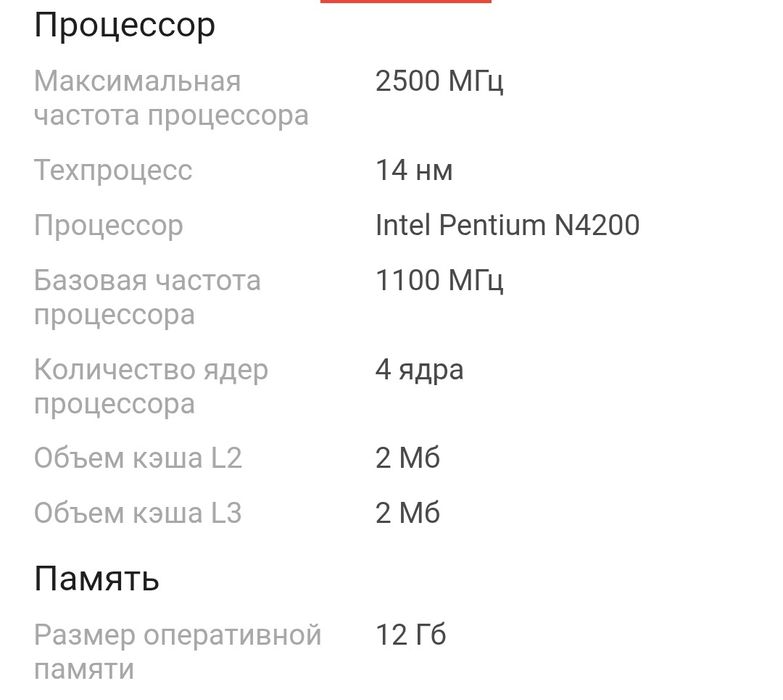The width and height of the screenshot is (783, 700).
Task: Tap the "Объем кэша L2" label
Action: [x=138, y=459]
